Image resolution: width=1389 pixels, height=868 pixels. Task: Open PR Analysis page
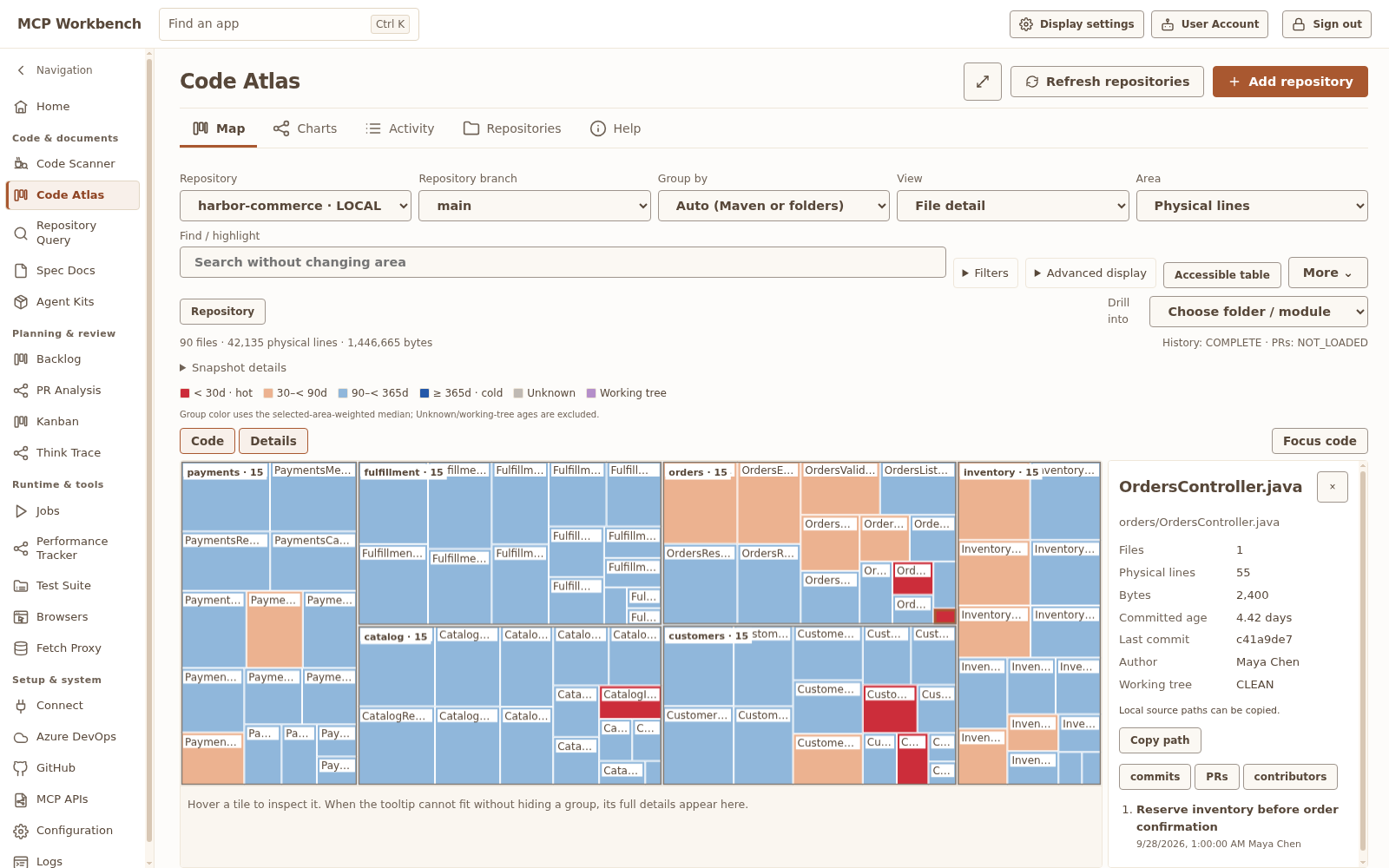click(73, 391)
